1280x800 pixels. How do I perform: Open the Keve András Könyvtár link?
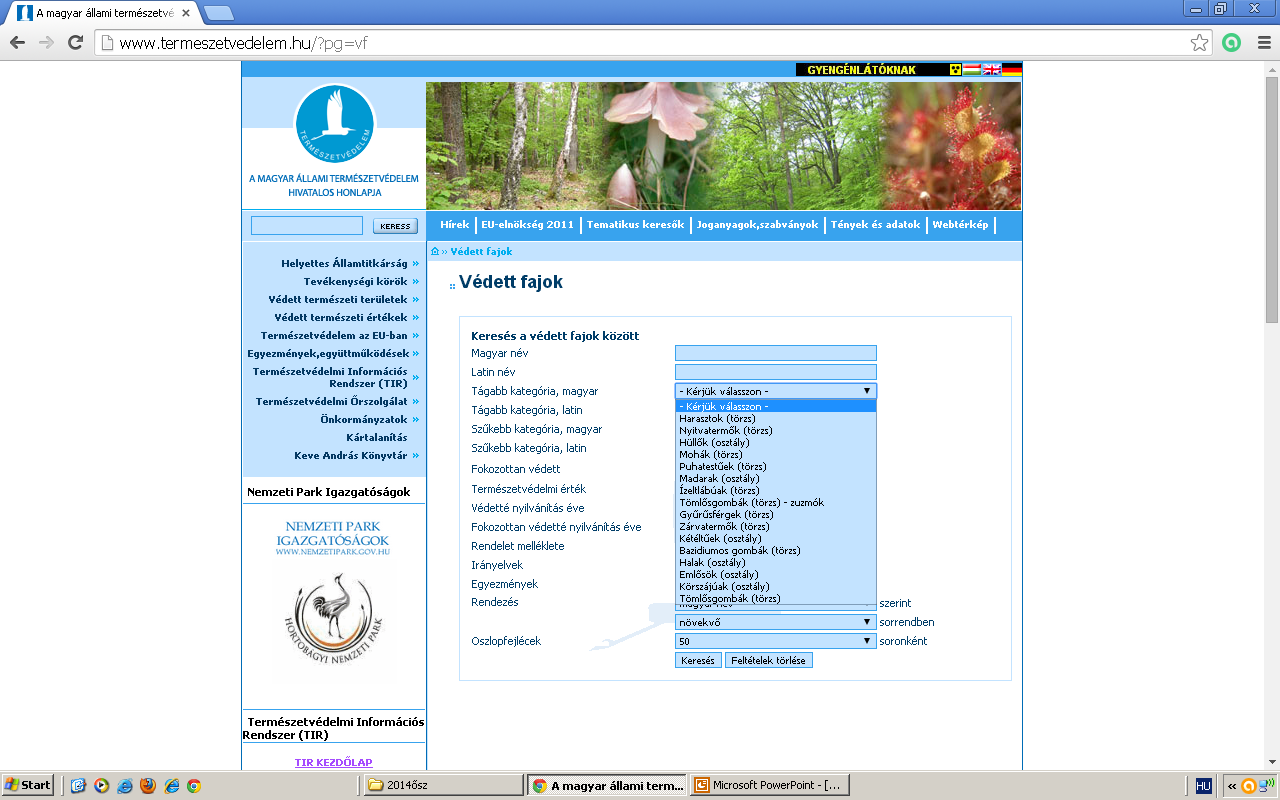click(351, 456)
